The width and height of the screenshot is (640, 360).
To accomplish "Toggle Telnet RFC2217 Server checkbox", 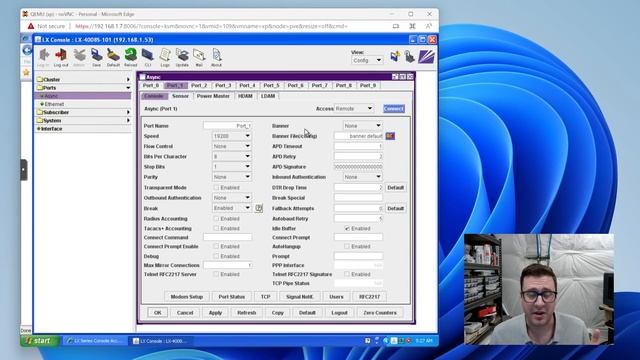I will 216,274.
